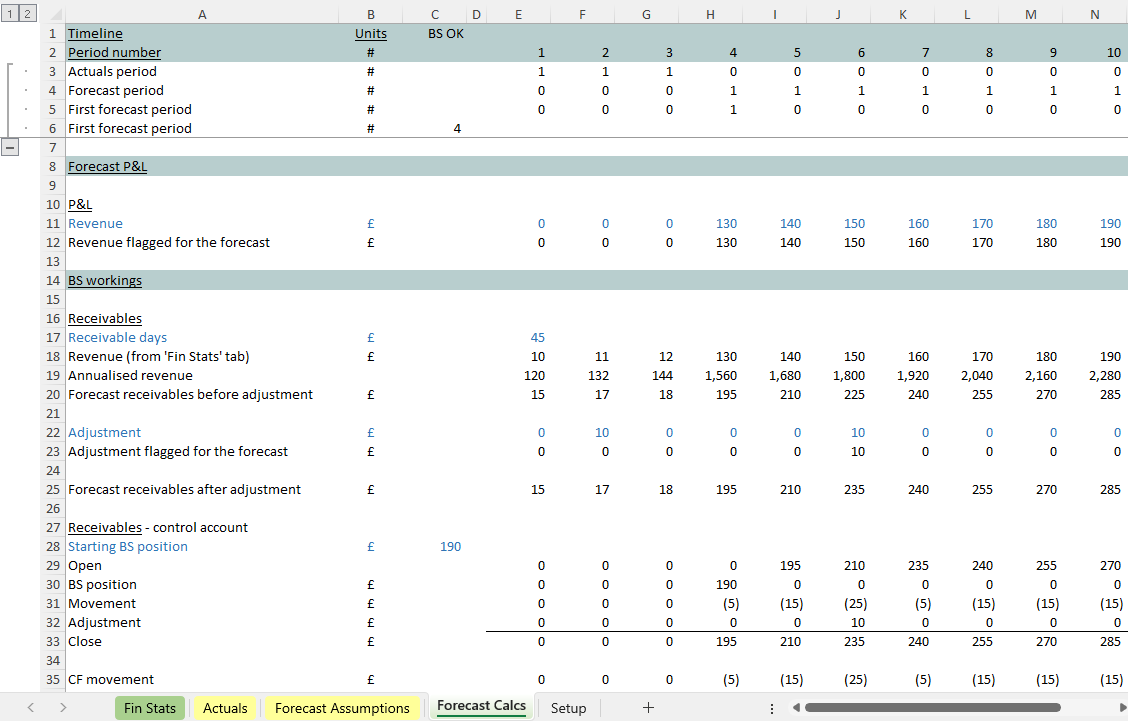
Task: Collapse the grouped rows with minus button
Action: (10, 147)
